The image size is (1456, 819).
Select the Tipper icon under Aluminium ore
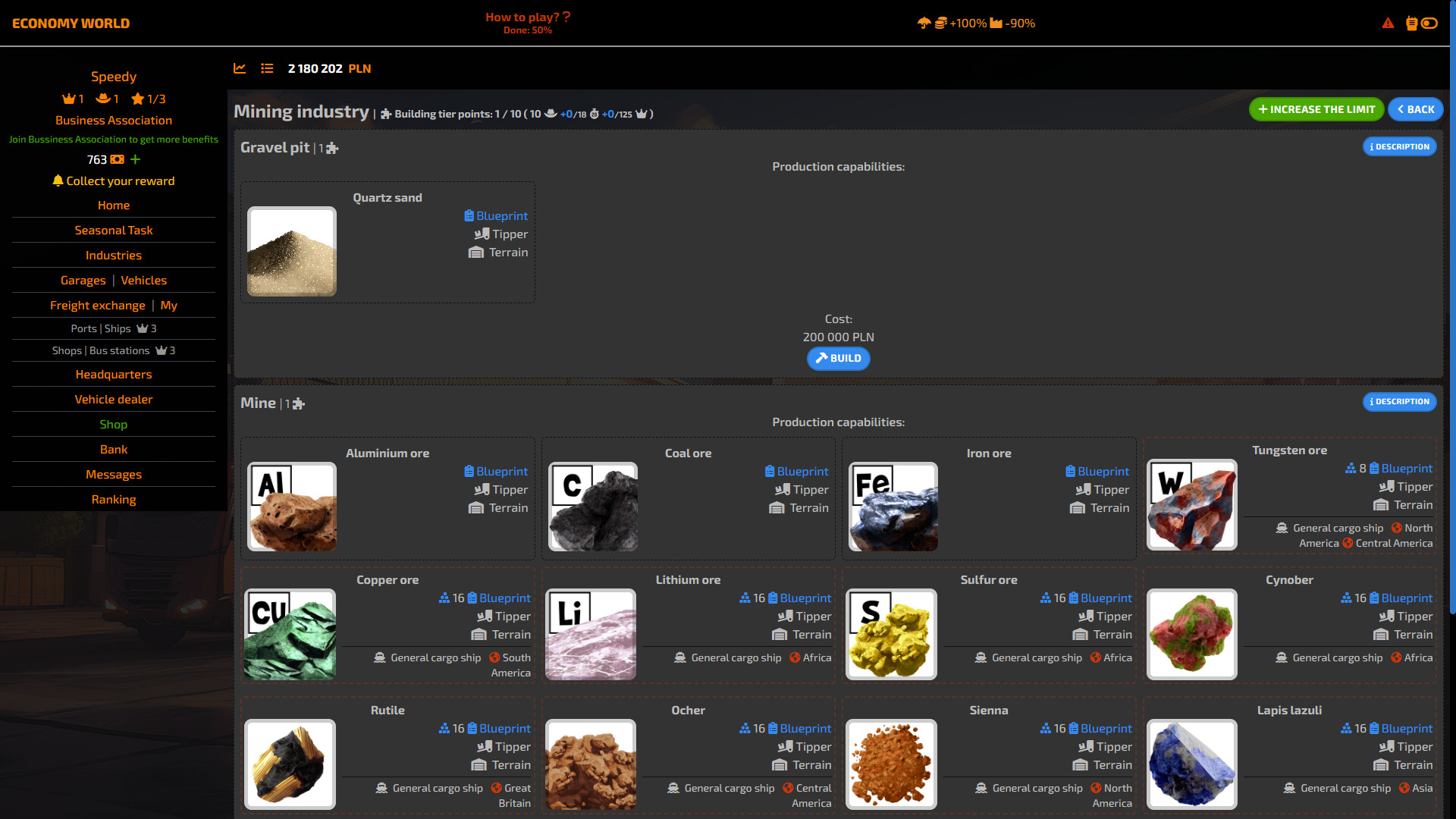pos(482,490)
